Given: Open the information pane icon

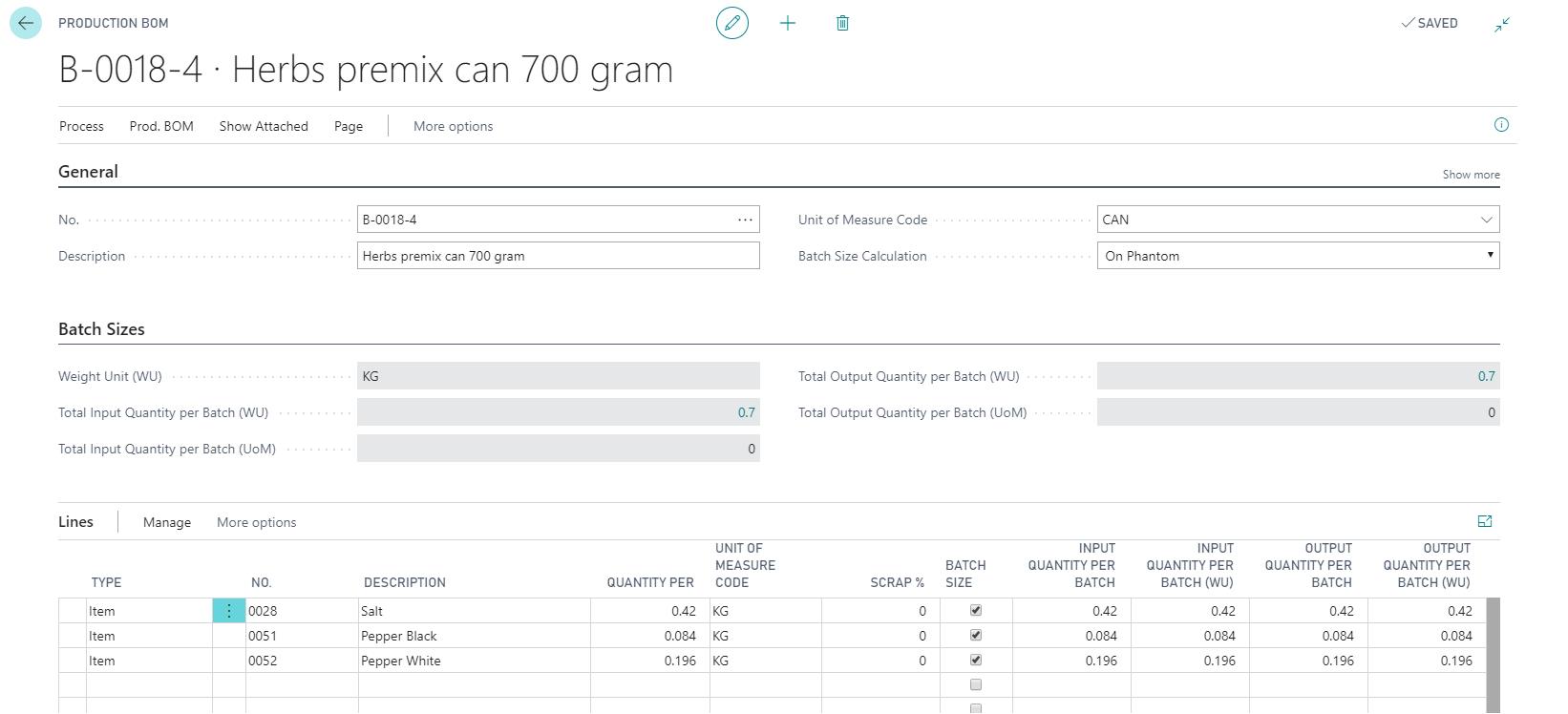Looking at the screenshot, I should [1501, 125].
